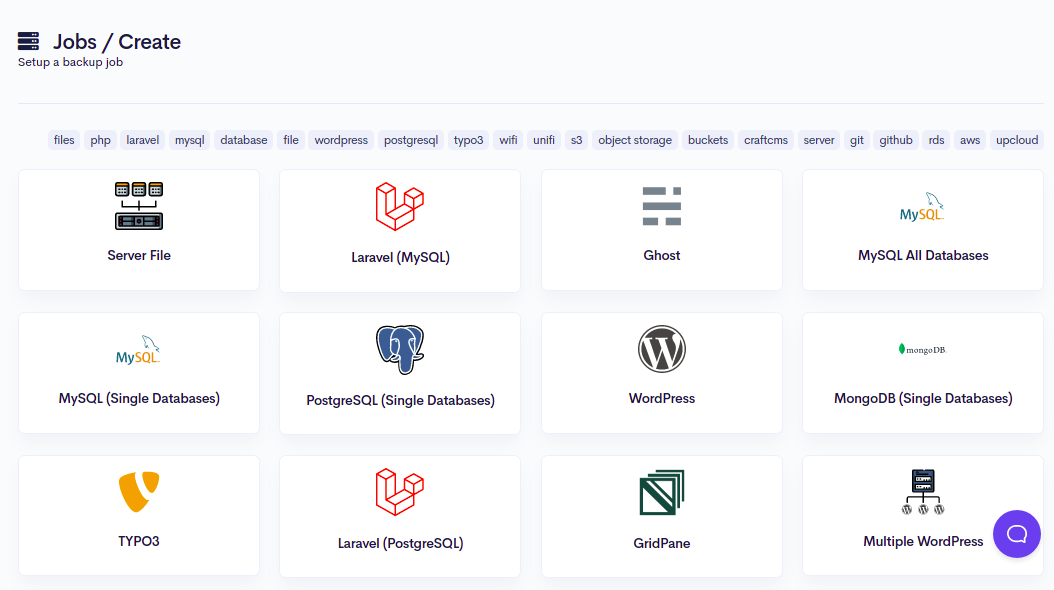Select the WordPress label
Viewport: 1054px width, 590px height.
click(x=661, y=398)
